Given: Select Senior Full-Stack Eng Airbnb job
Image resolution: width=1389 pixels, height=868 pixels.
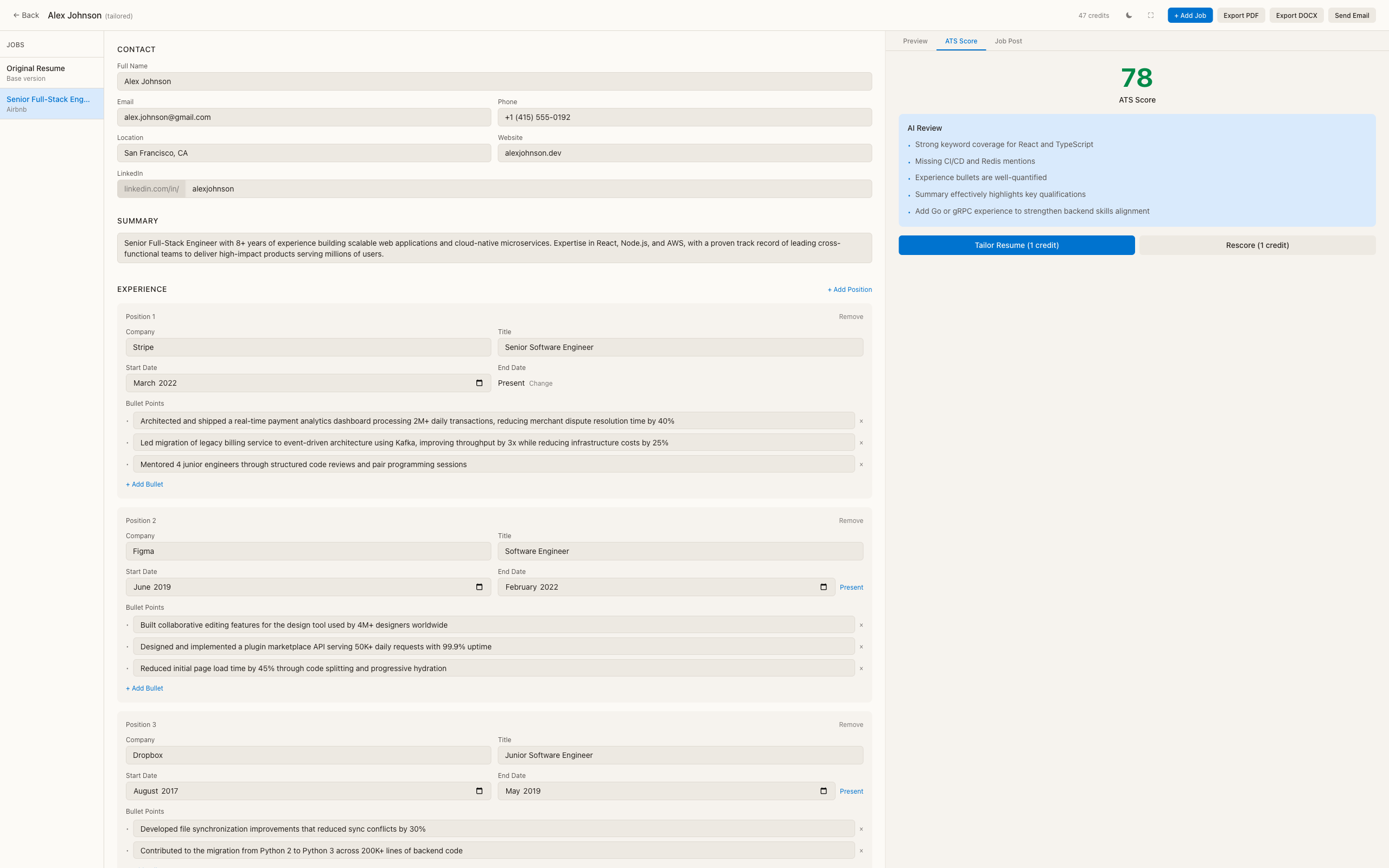Looking at the screenshot, I should point(52,104).
